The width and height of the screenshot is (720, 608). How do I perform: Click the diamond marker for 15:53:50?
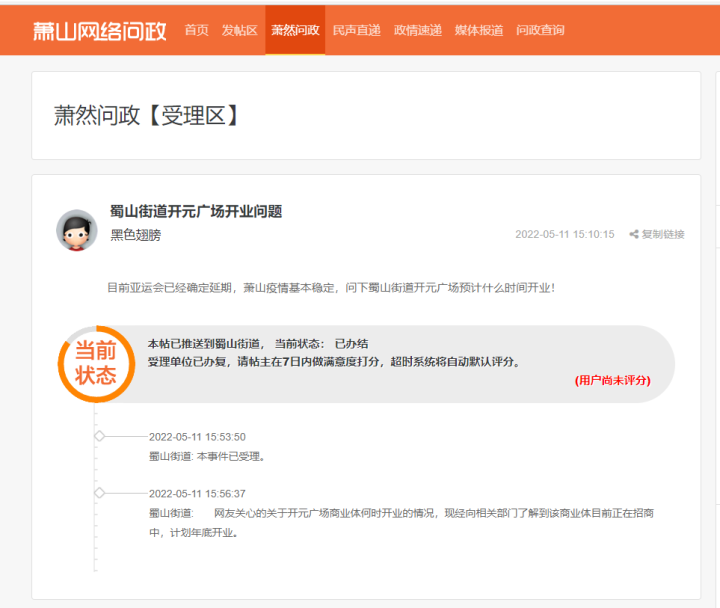99,436
